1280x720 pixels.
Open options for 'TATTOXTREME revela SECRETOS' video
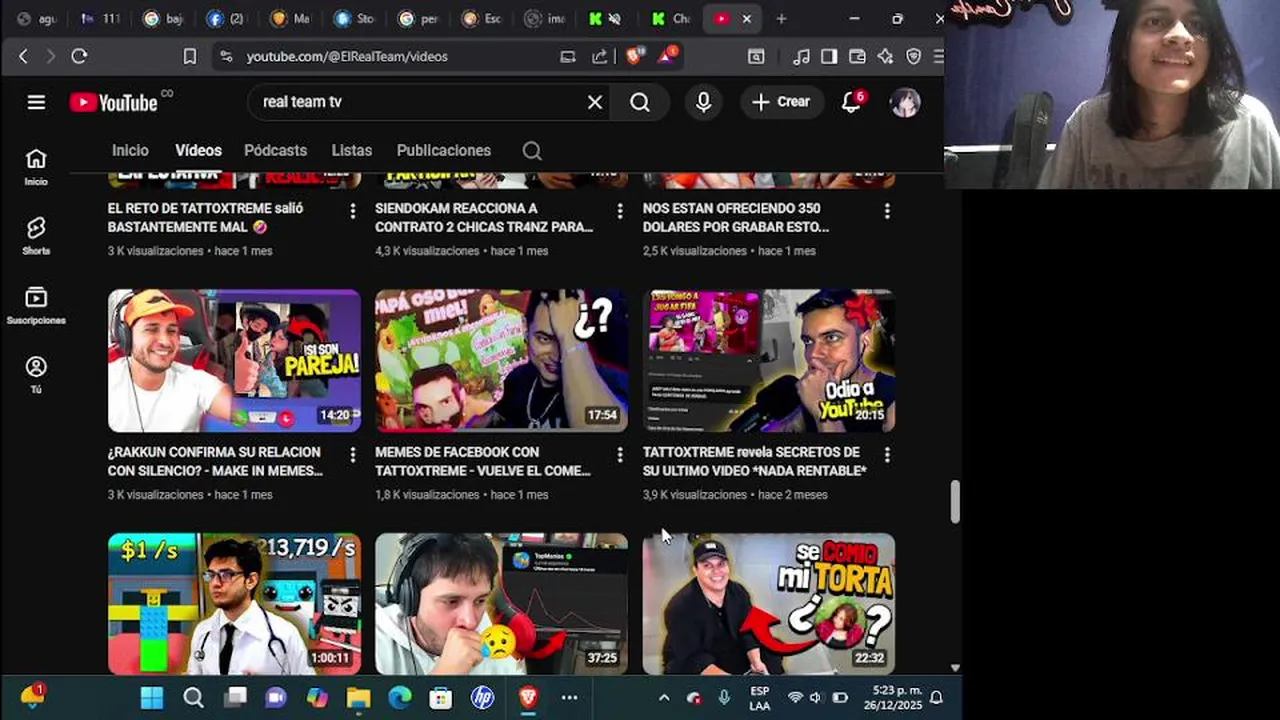887,455
